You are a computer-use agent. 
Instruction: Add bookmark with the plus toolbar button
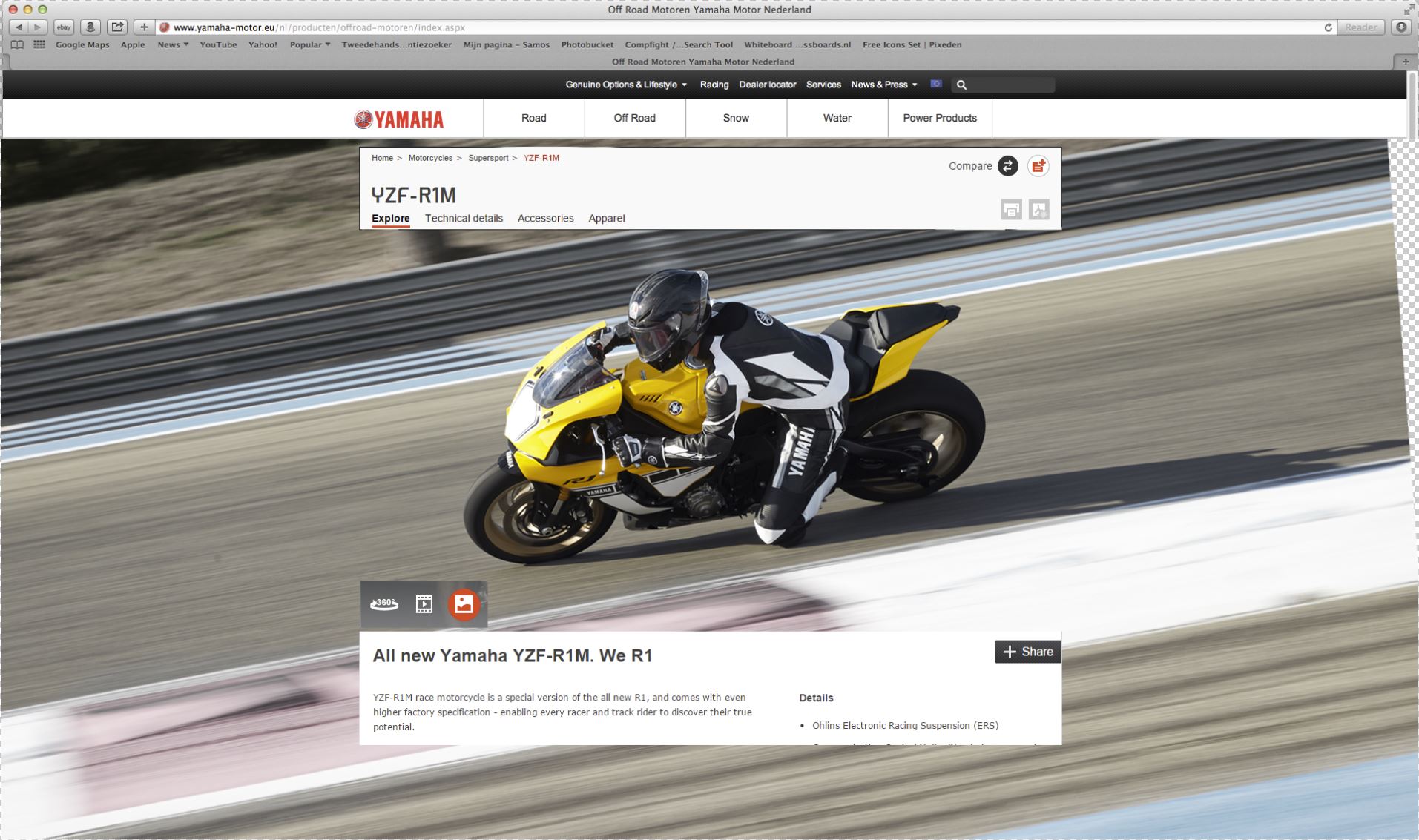(x=144, y=27)
